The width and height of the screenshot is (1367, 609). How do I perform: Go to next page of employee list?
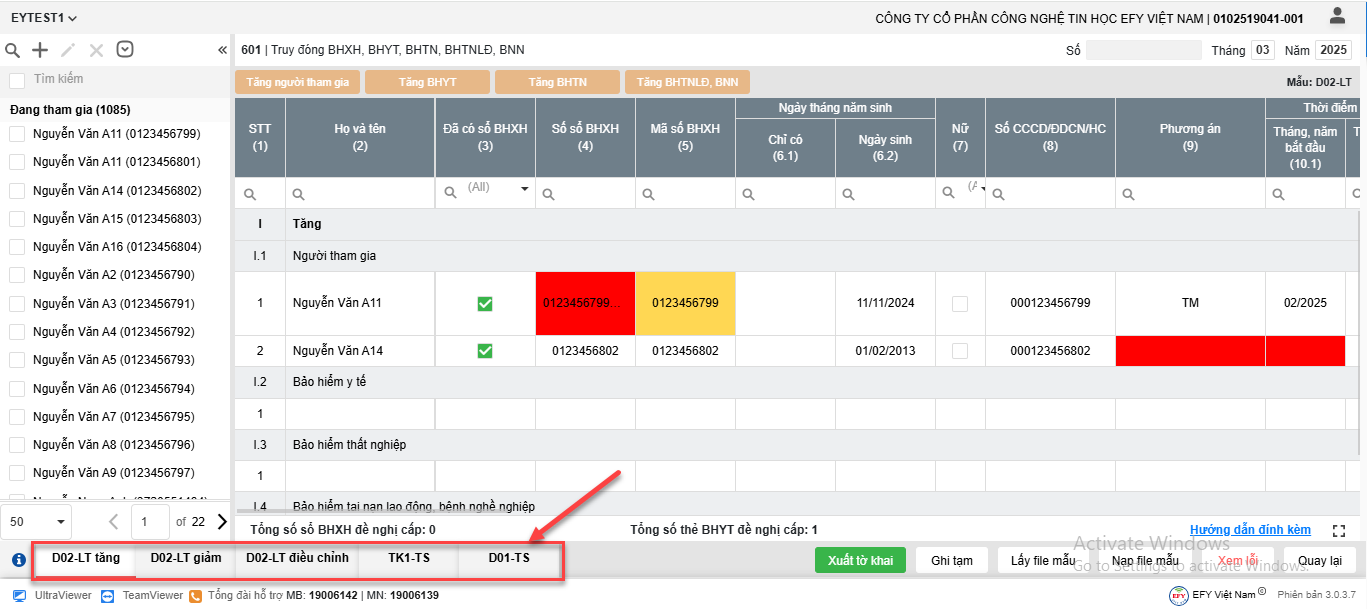(x=222, y=521)
